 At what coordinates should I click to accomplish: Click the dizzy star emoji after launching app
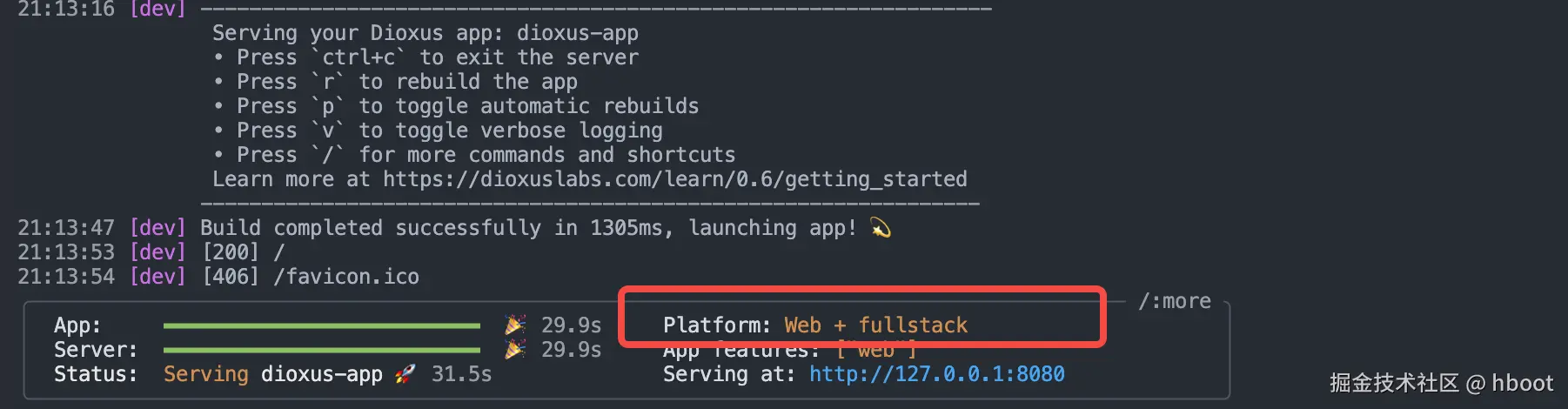click(881, 228)
